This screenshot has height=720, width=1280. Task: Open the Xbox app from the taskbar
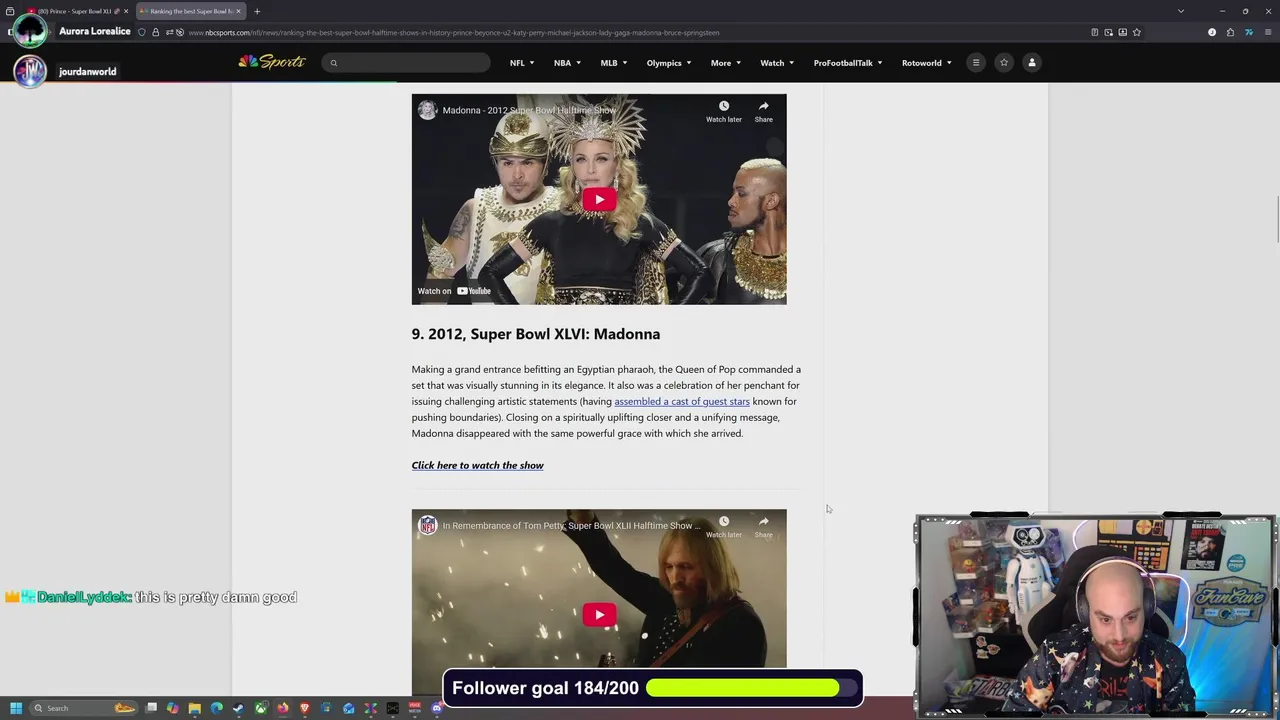[260, 708]
